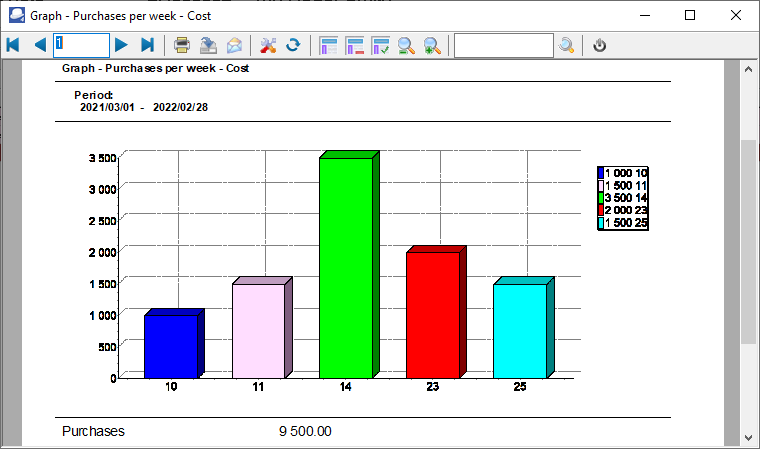Print the purchases graph report
The width and height of the screenshot is (760, 449).
click(x=182, y=45)
